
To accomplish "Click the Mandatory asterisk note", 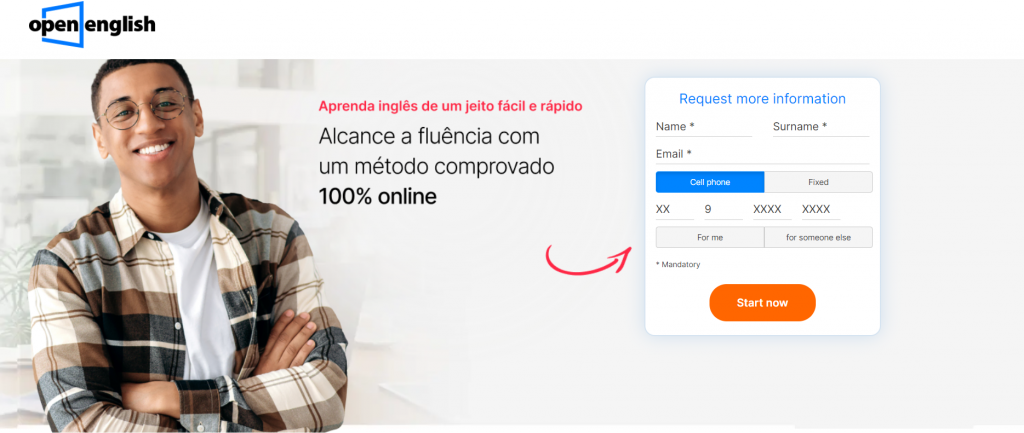I will coord(678,265).
